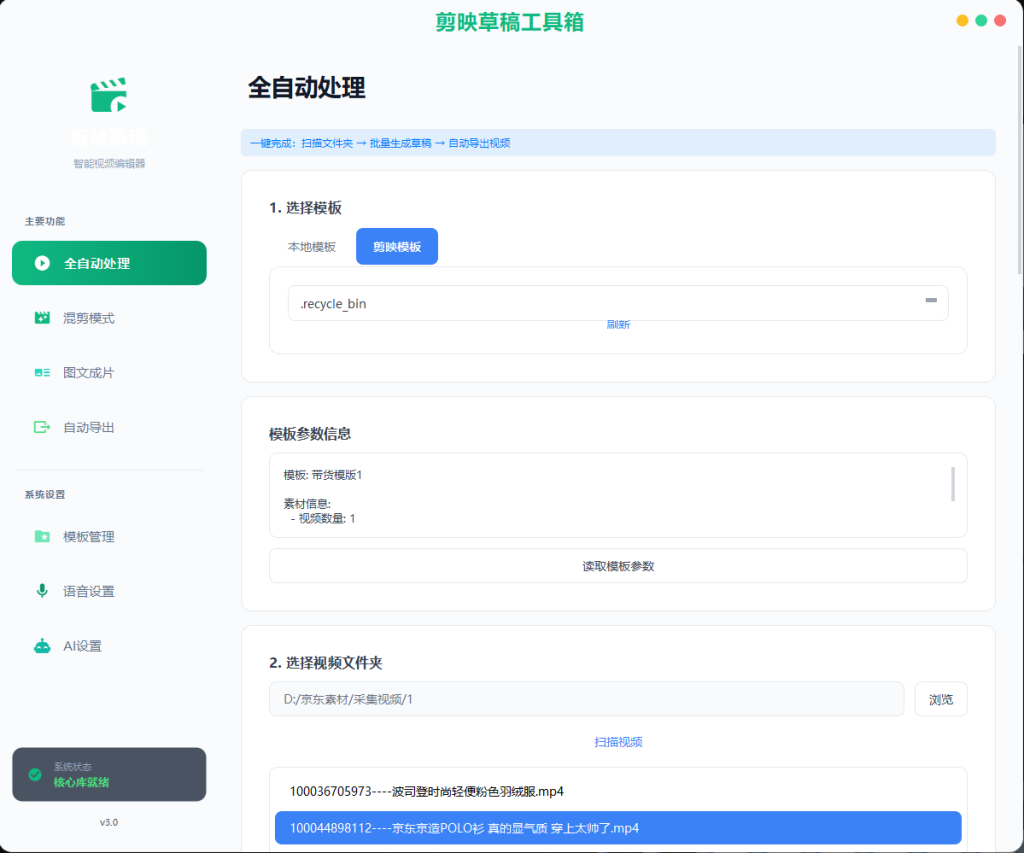Open 混剪模式 via its film icon
1024x853 pixels.
click(x=42, y=318)
